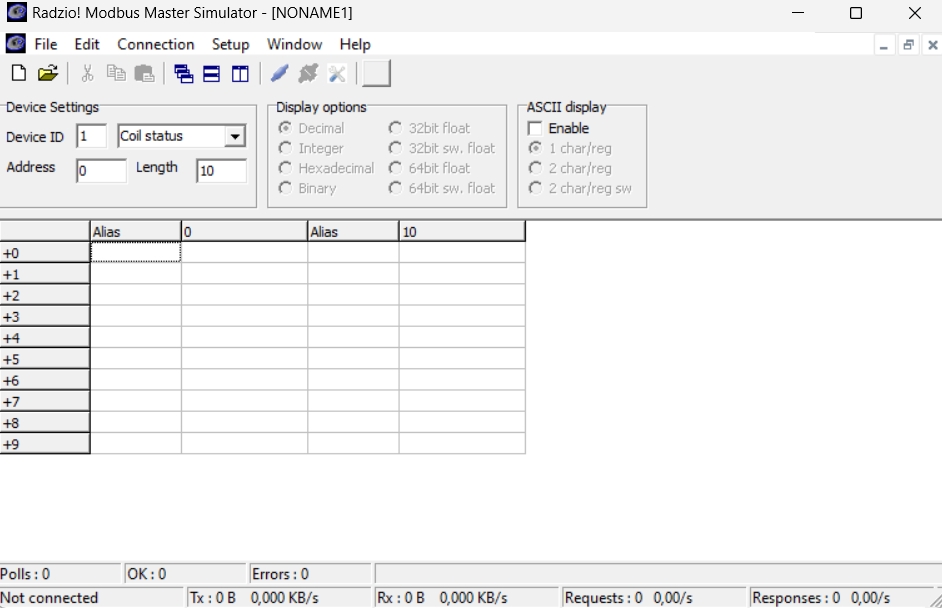Click the Connect plug icon in toolbar
The height and width of the screenshot is (608, 942).
coord(279,73)
